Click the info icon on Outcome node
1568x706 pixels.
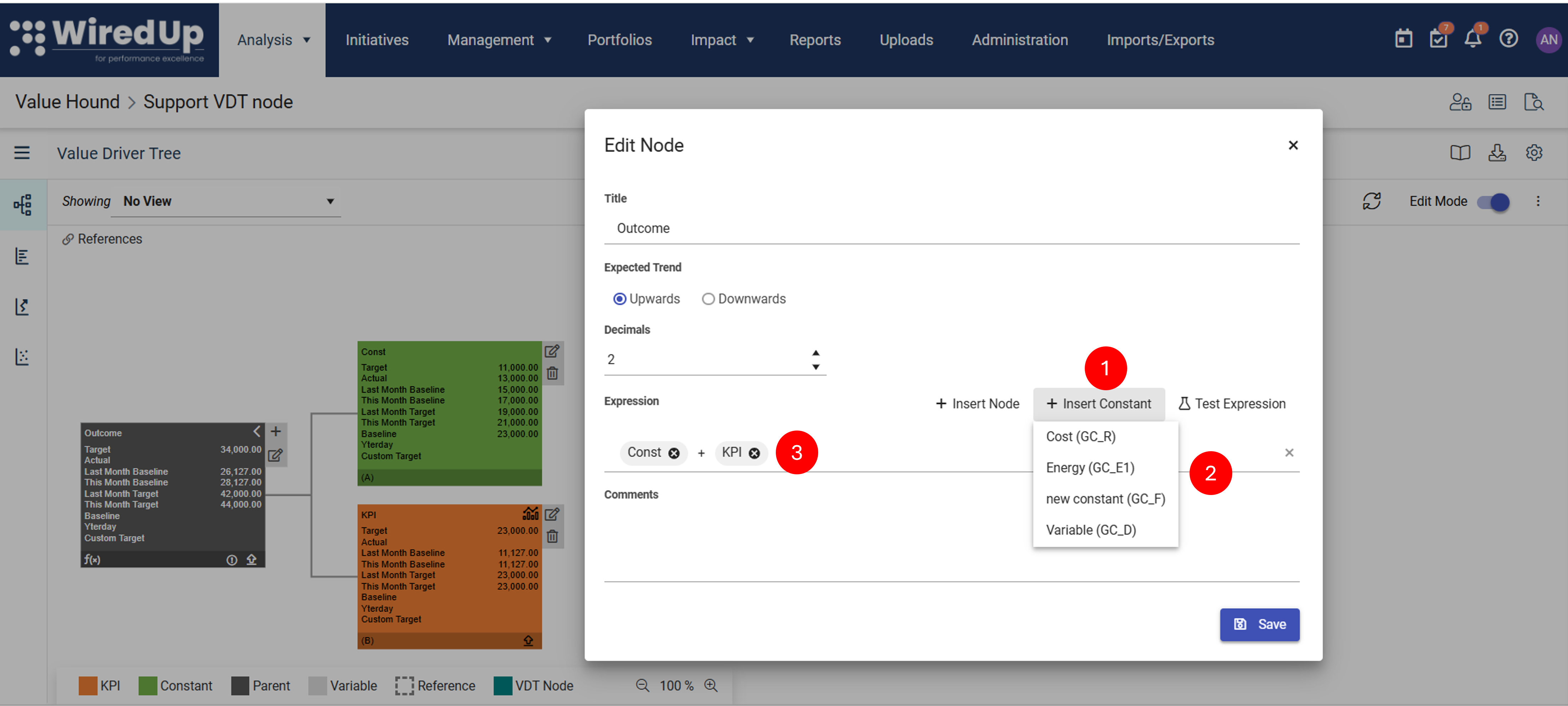(x=231, y=560)
